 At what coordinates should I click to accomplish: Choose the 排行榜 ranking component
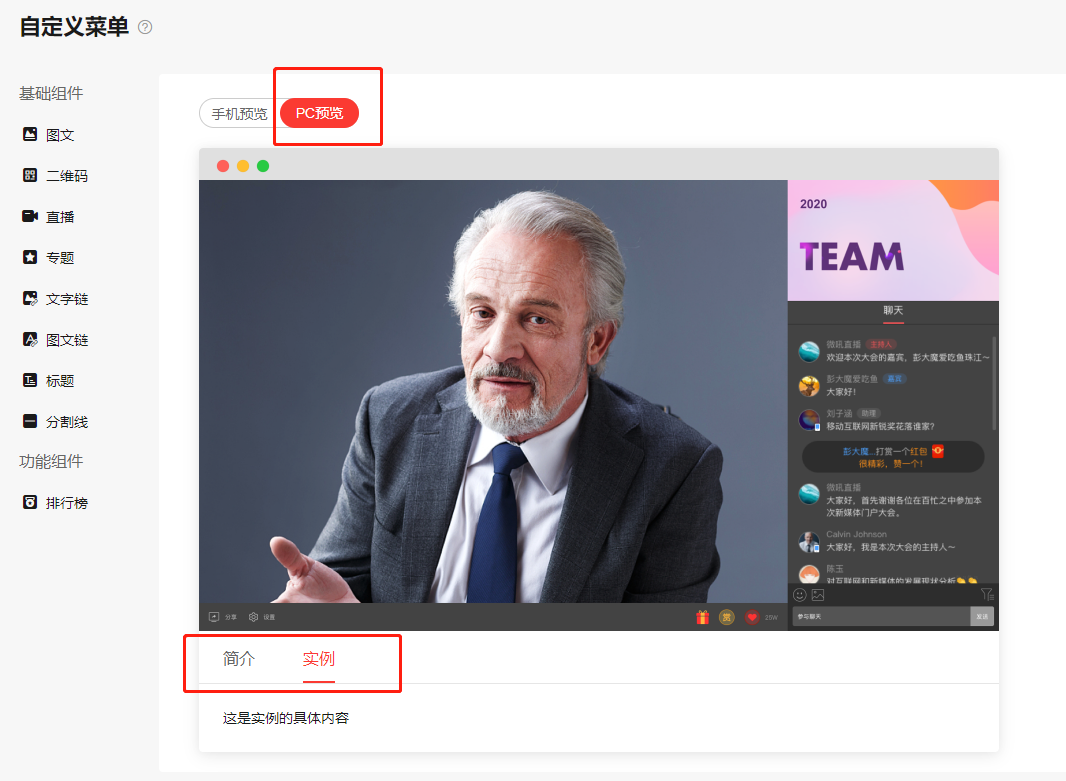(55, 502)
